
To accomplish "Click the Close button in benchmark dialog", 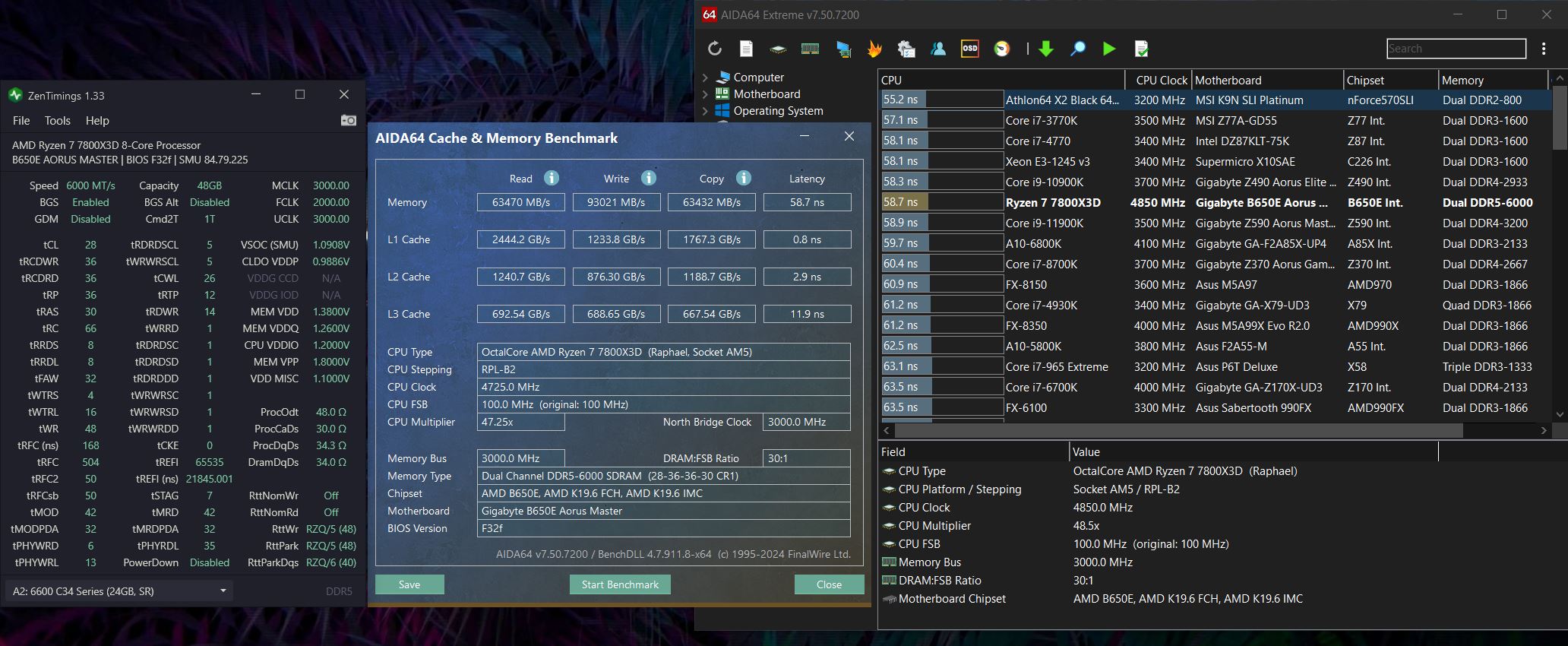I will click(x=829, y=584).
